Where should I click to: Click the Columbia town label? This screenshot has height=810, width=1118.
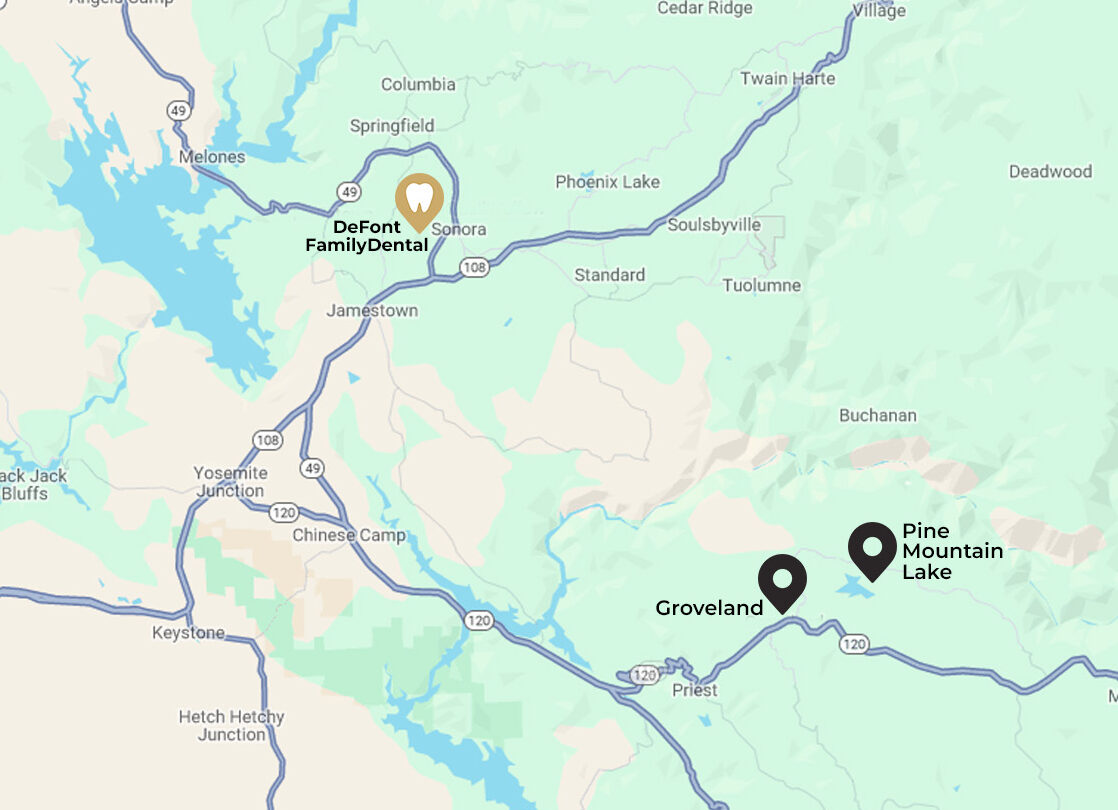(x=418, y=84)
